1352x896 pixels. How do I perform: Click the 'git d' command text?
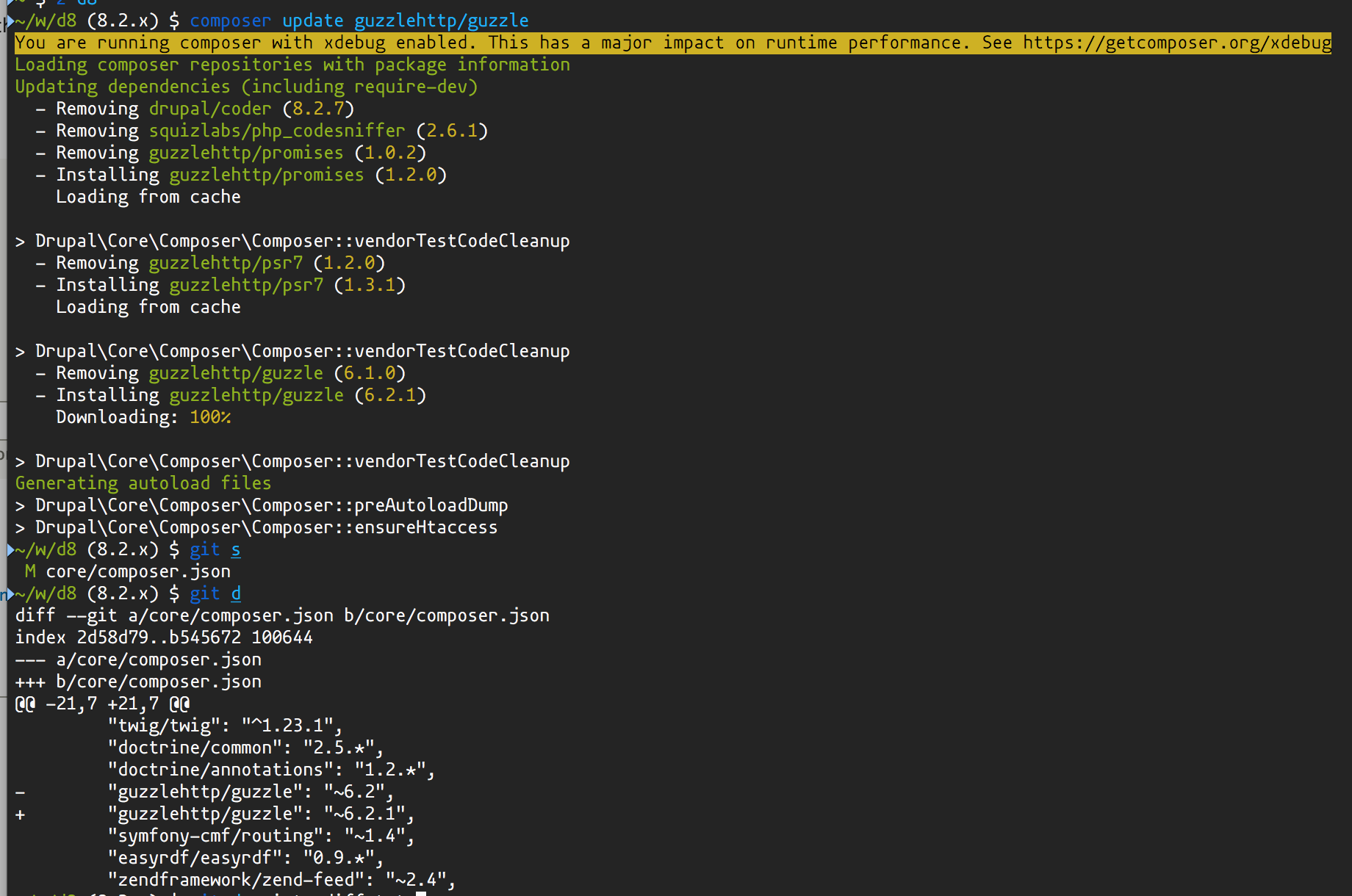[x=215, y=593]
